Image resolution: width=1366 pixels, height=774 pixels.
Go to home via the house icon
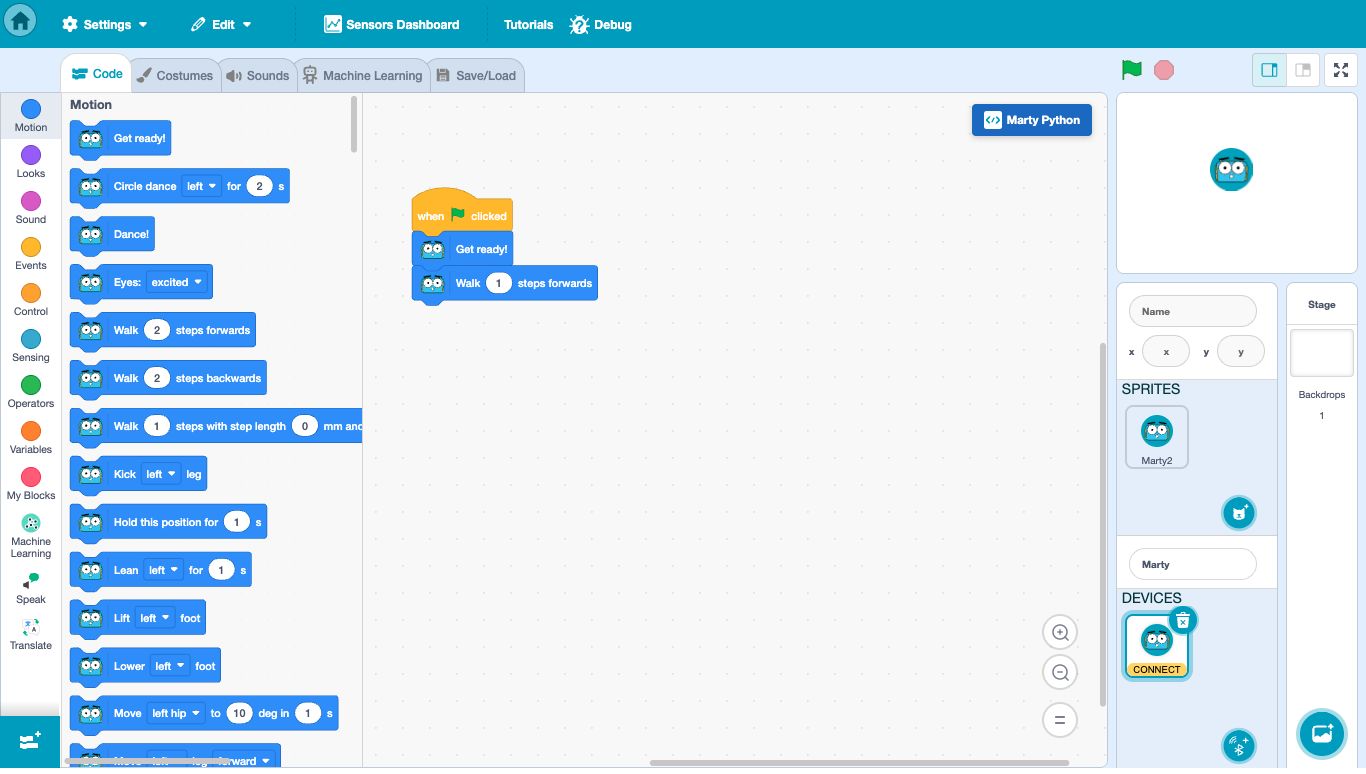pos(20,20)
